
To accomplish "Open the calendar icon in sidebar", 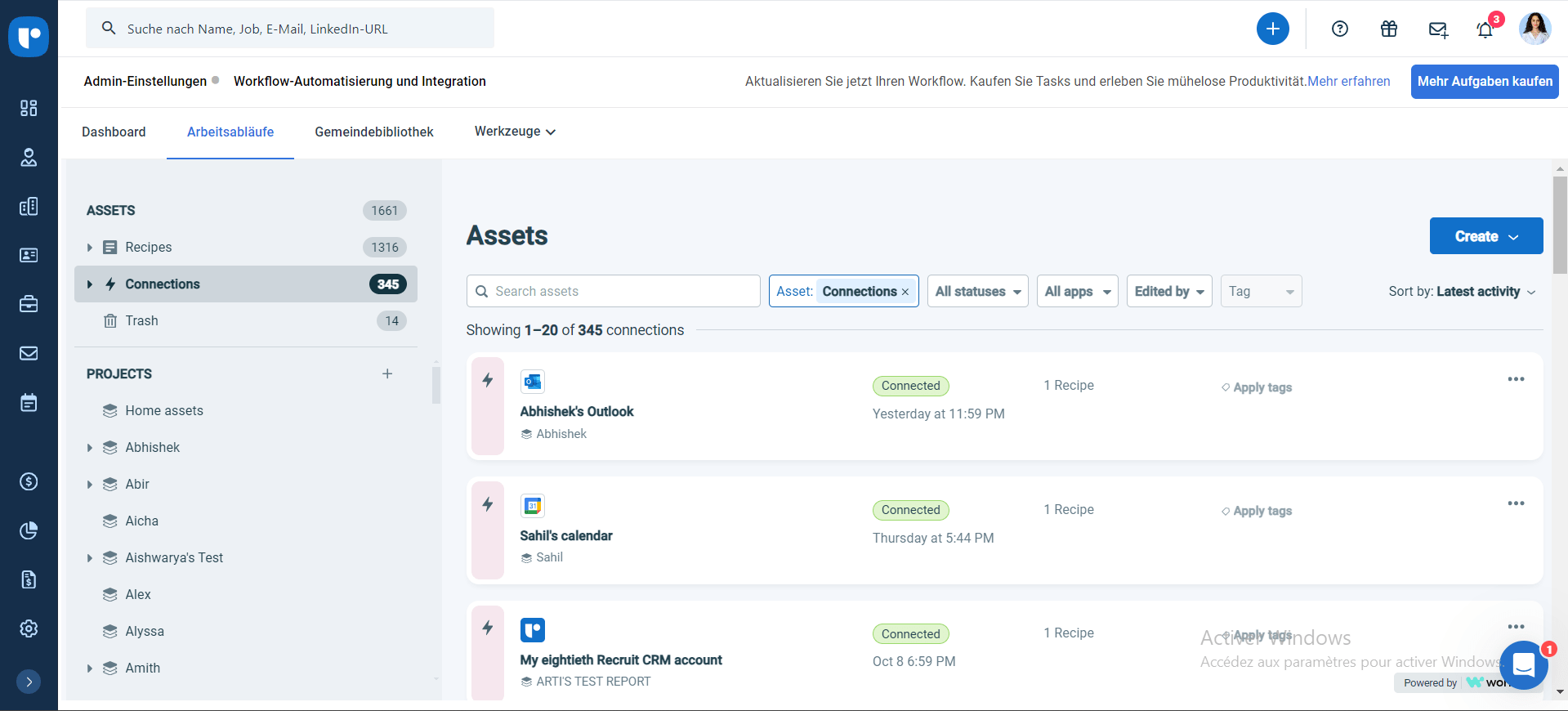I will pos(29,402).
